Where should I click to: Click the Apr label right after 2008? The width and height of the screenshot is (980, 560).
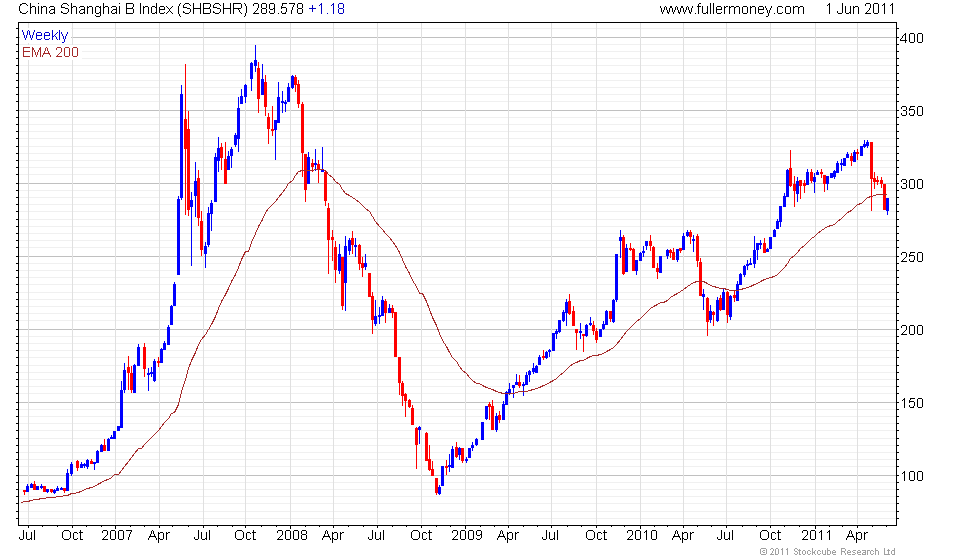point(332,536)
